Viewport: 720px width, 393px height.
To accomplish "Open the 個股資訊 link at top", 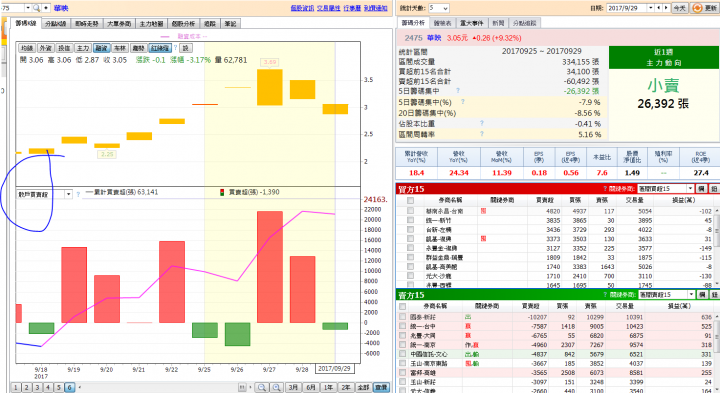I will pos(302,8).
